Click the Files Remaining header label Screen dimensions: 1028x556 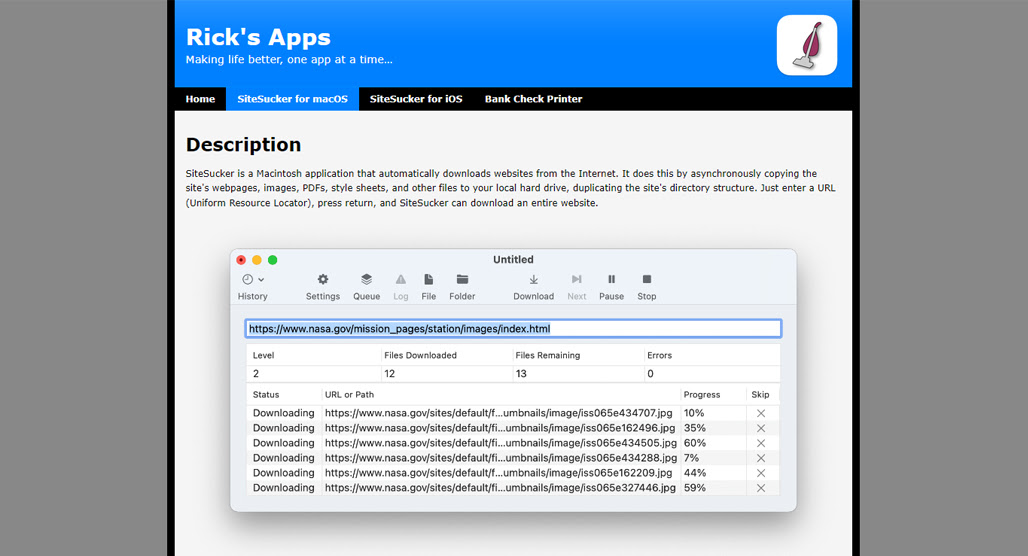pos(547,355)
